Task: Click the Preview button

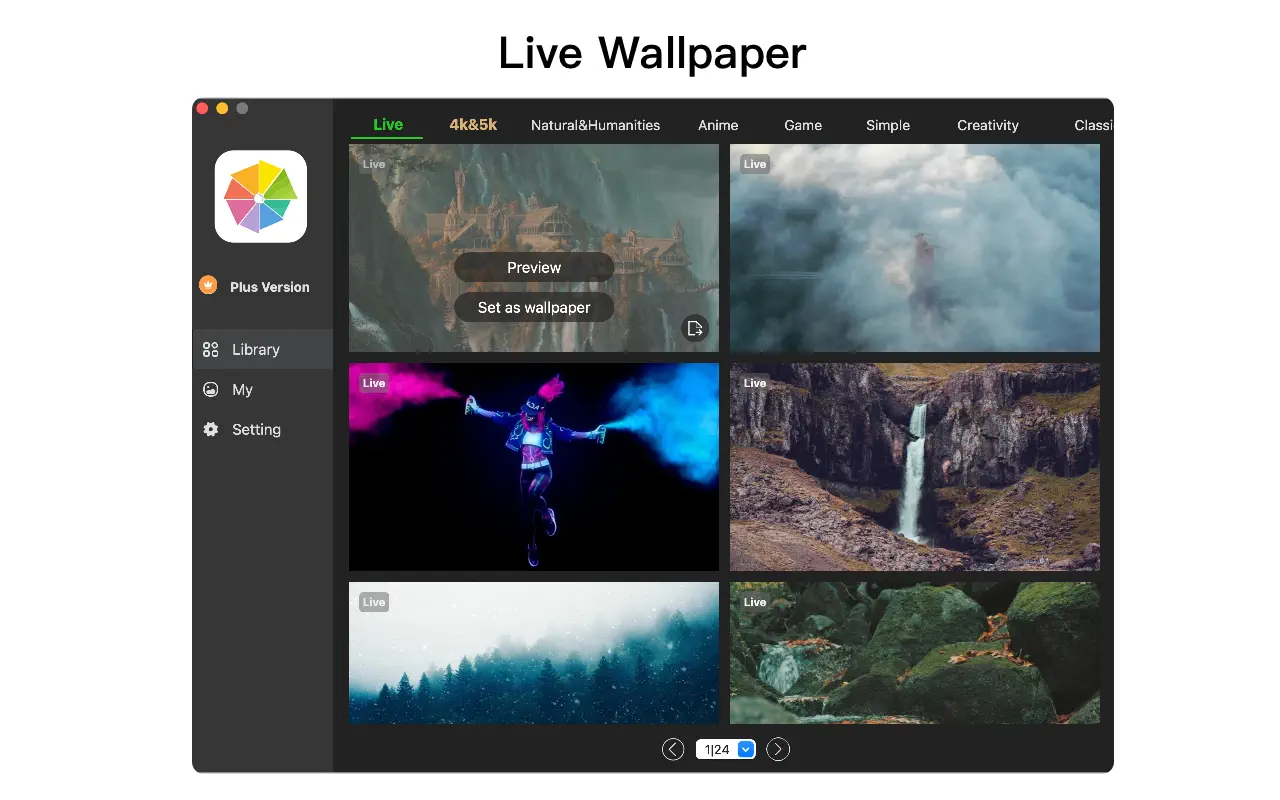Action: [534, 267]
